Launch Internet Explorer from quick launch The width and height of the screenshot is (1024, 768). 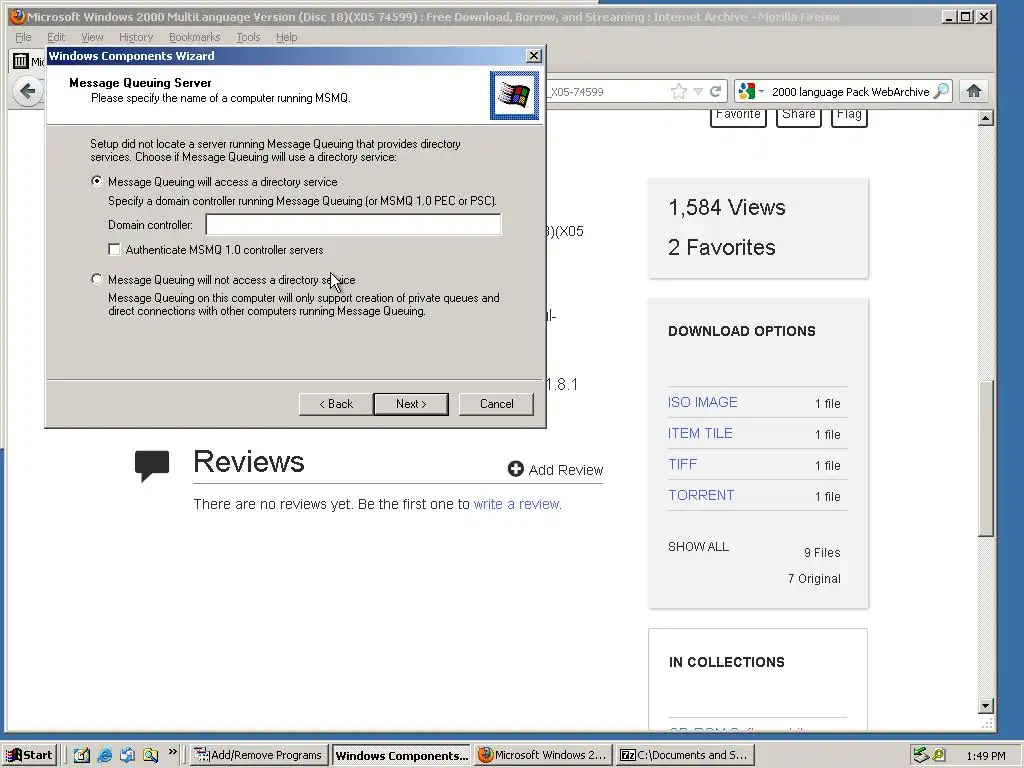[104, 755]
